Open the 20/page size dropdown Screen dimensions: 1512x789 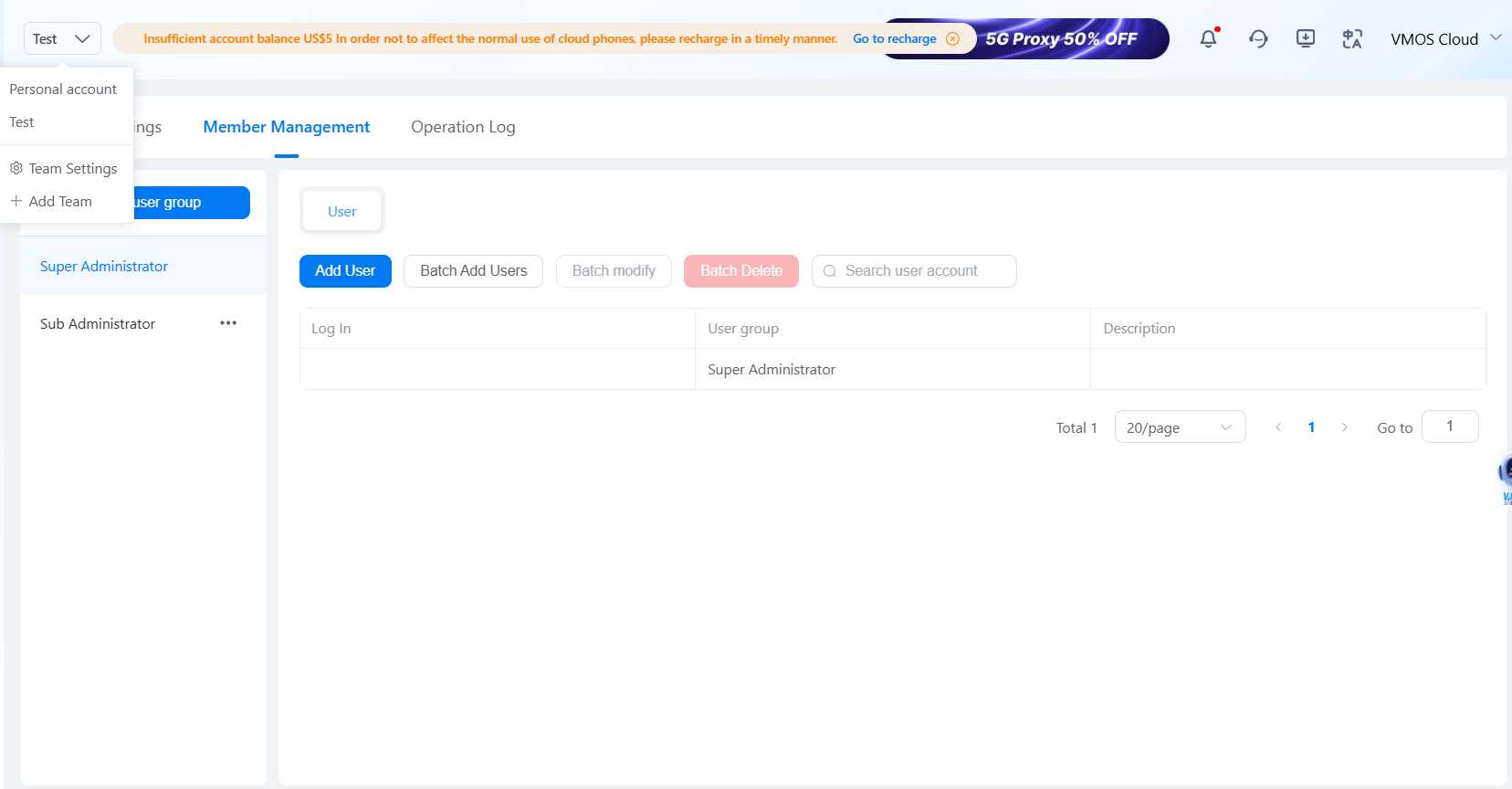[1180, 426]
